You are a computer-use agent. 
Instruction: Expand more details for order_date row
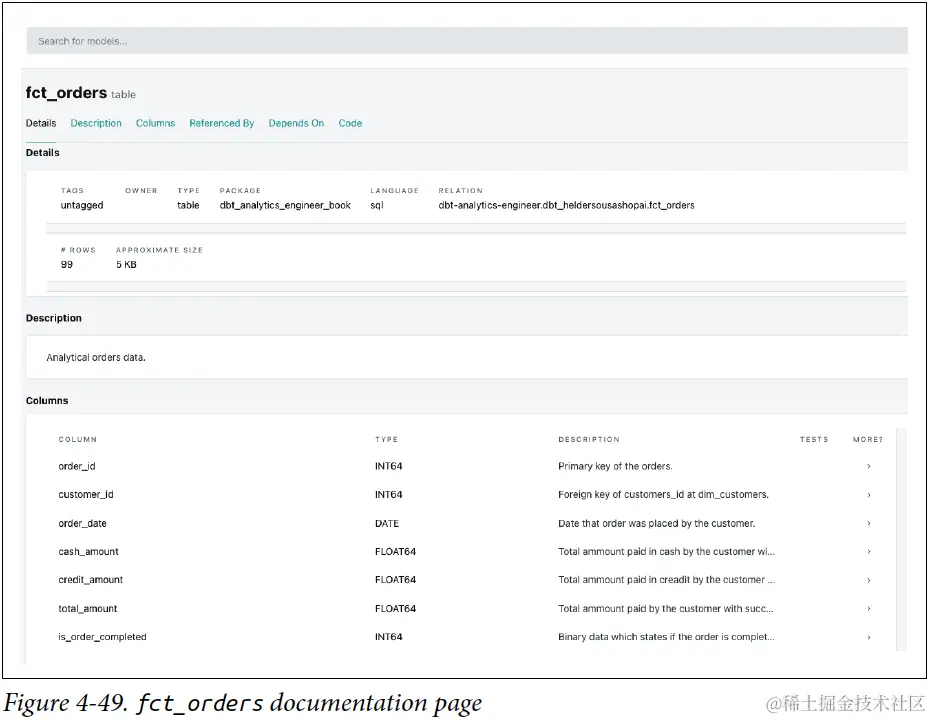[x=868, y=523]
